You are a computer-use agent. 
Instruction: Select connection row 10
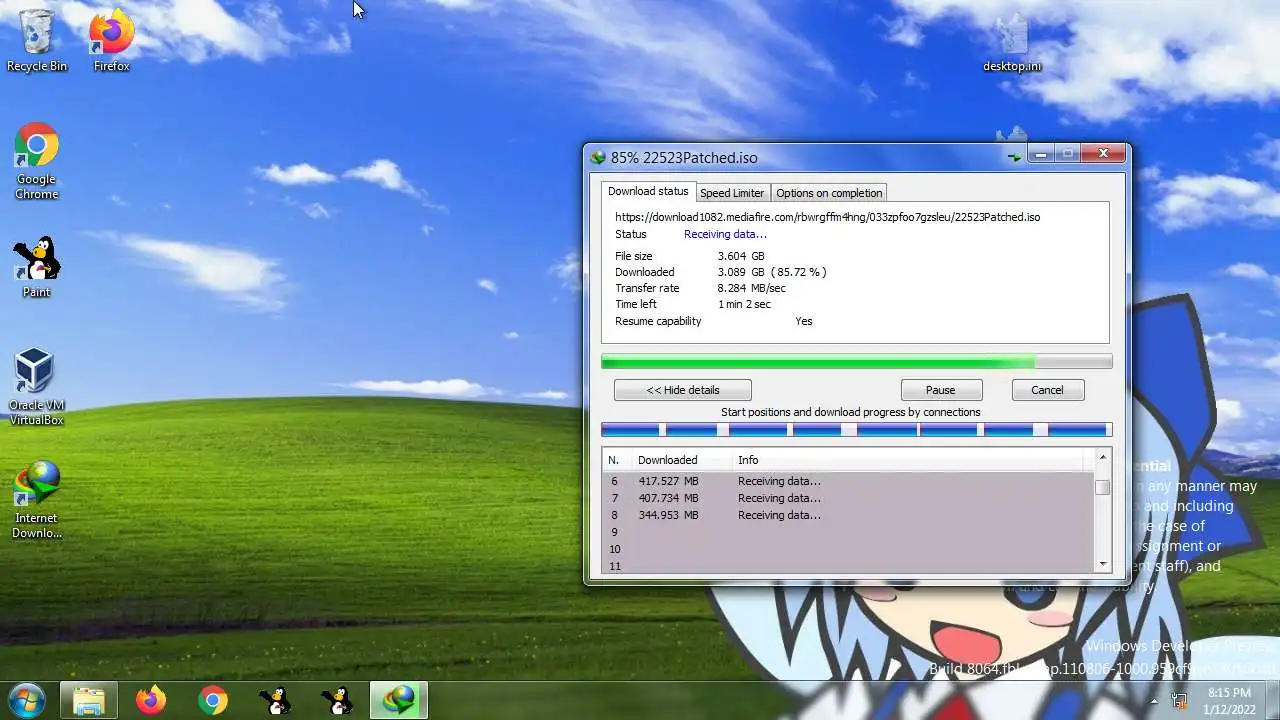click(x=848, y=549)
